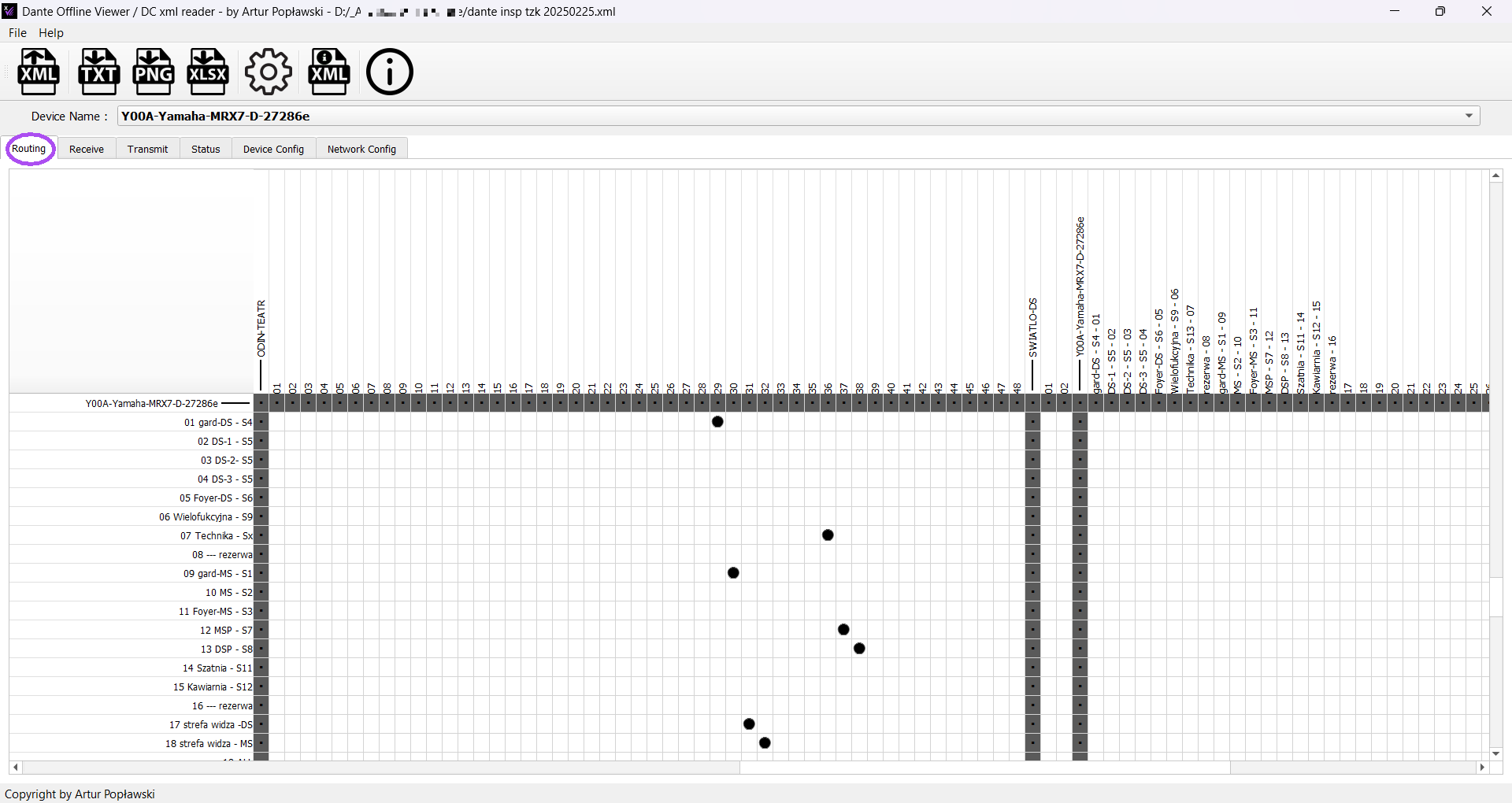
Task: Switch to the Transmit tab
Action: [147, 149]
